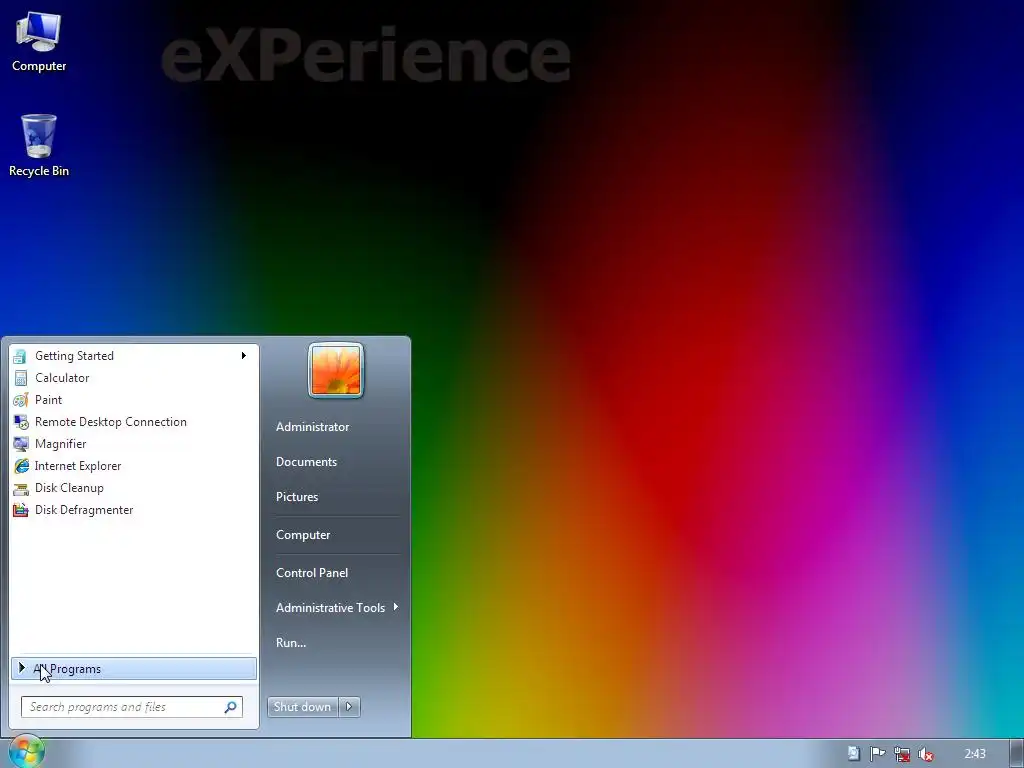The height and width of the screenshot is (768, 1024).
Task: Select the Recycle Bin desktop icon
Action: [39, 146]
